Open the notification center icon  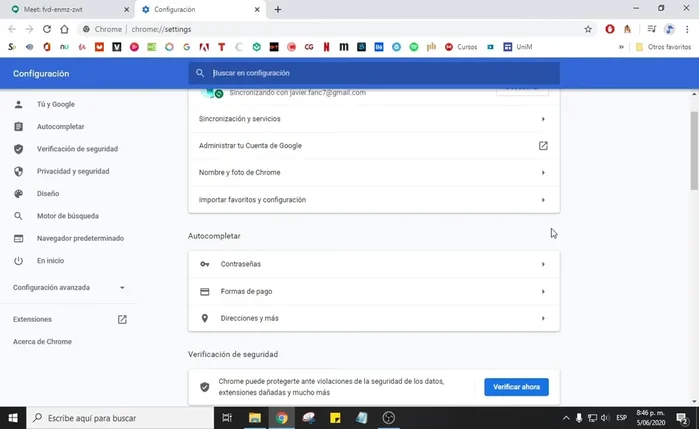(x=682, y=418)
